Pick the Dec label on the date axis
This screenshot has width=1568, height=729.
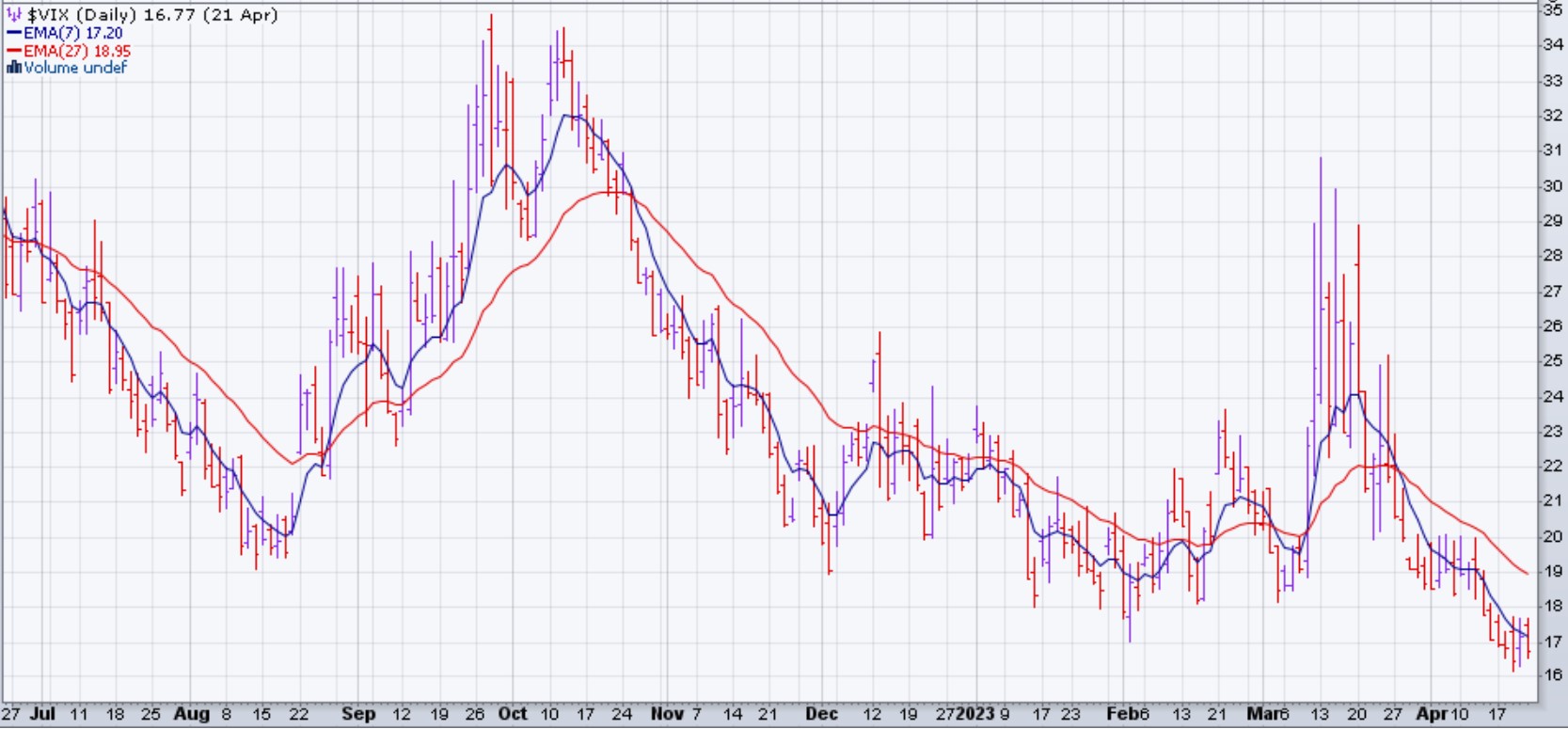pos(821,714)
